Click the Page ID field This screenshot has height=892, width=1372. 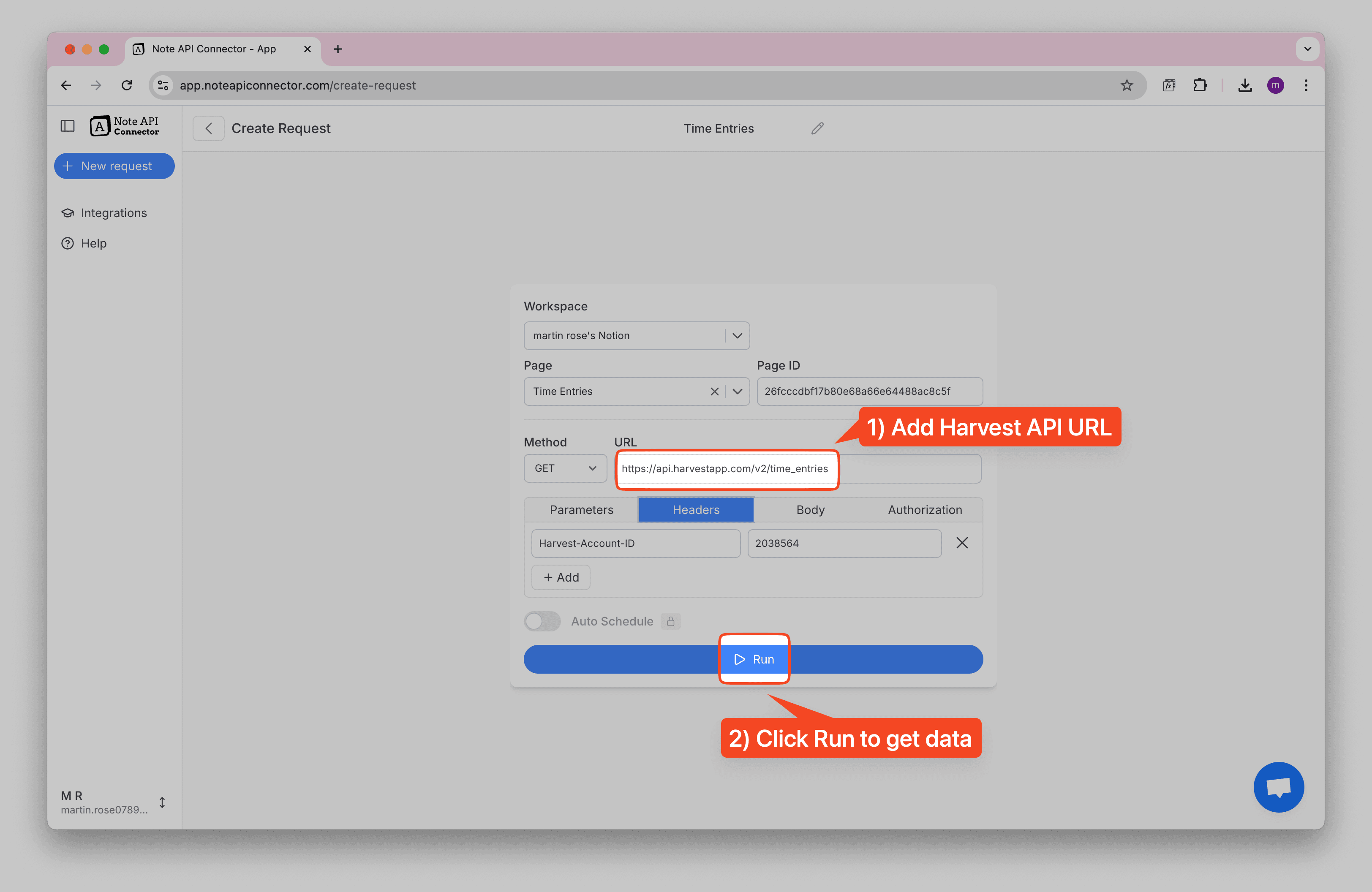coord(869,391)
